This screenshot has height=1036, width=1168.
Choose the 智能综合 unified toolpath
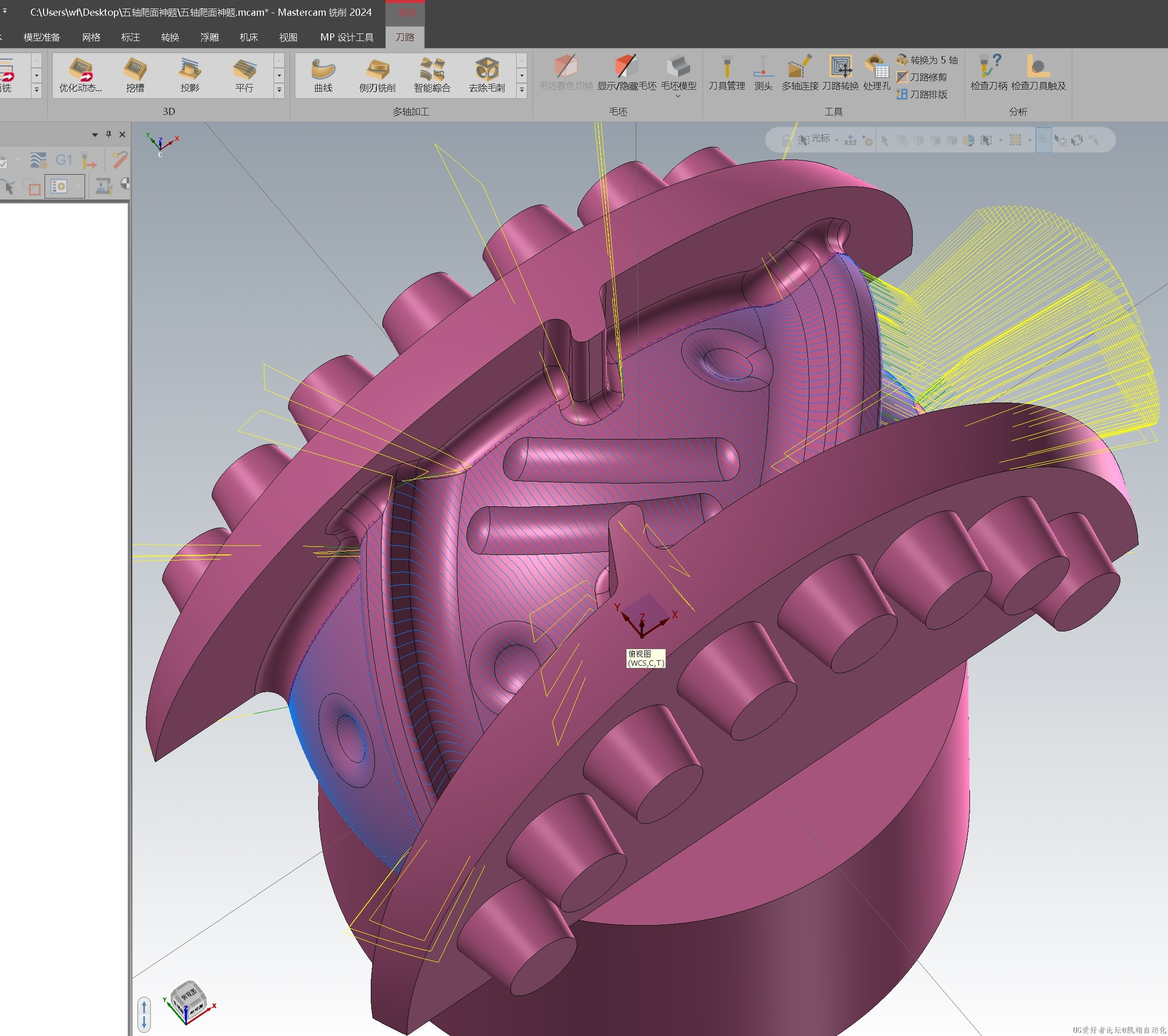[432, 75]
